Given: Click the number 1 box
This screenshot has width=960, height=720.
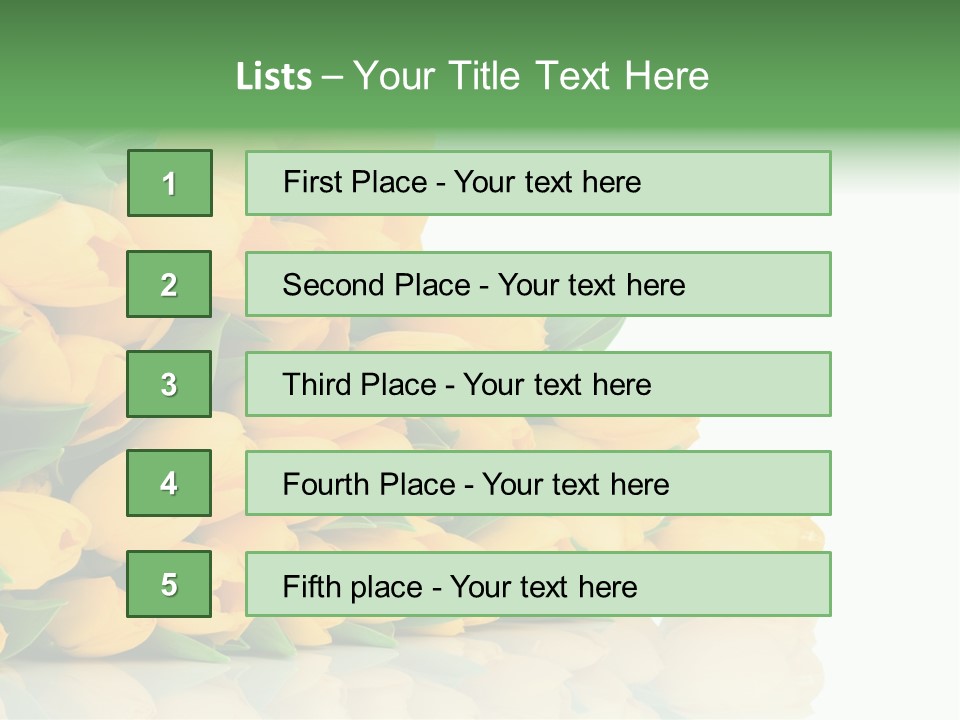Looking at the screenshot, I should 170,183.
